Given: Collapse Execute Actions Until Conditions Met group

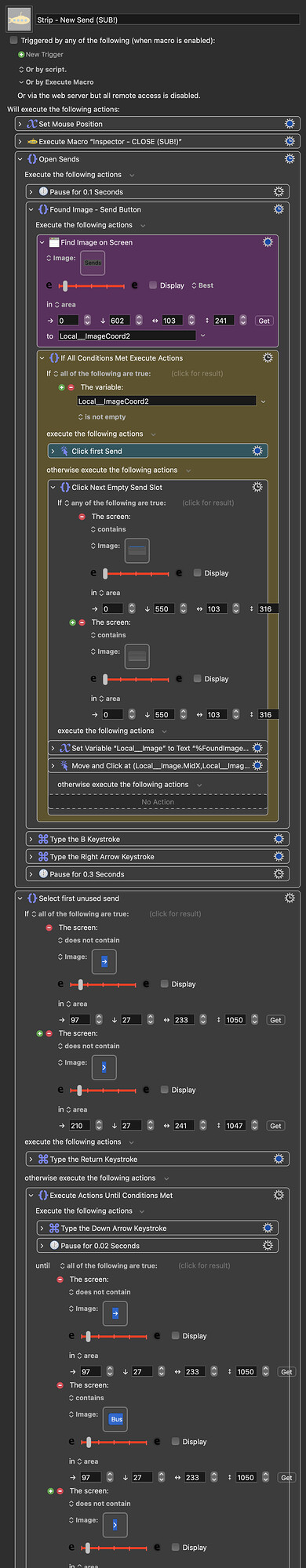Looking at the screenshot, I should pos(31,1195).
